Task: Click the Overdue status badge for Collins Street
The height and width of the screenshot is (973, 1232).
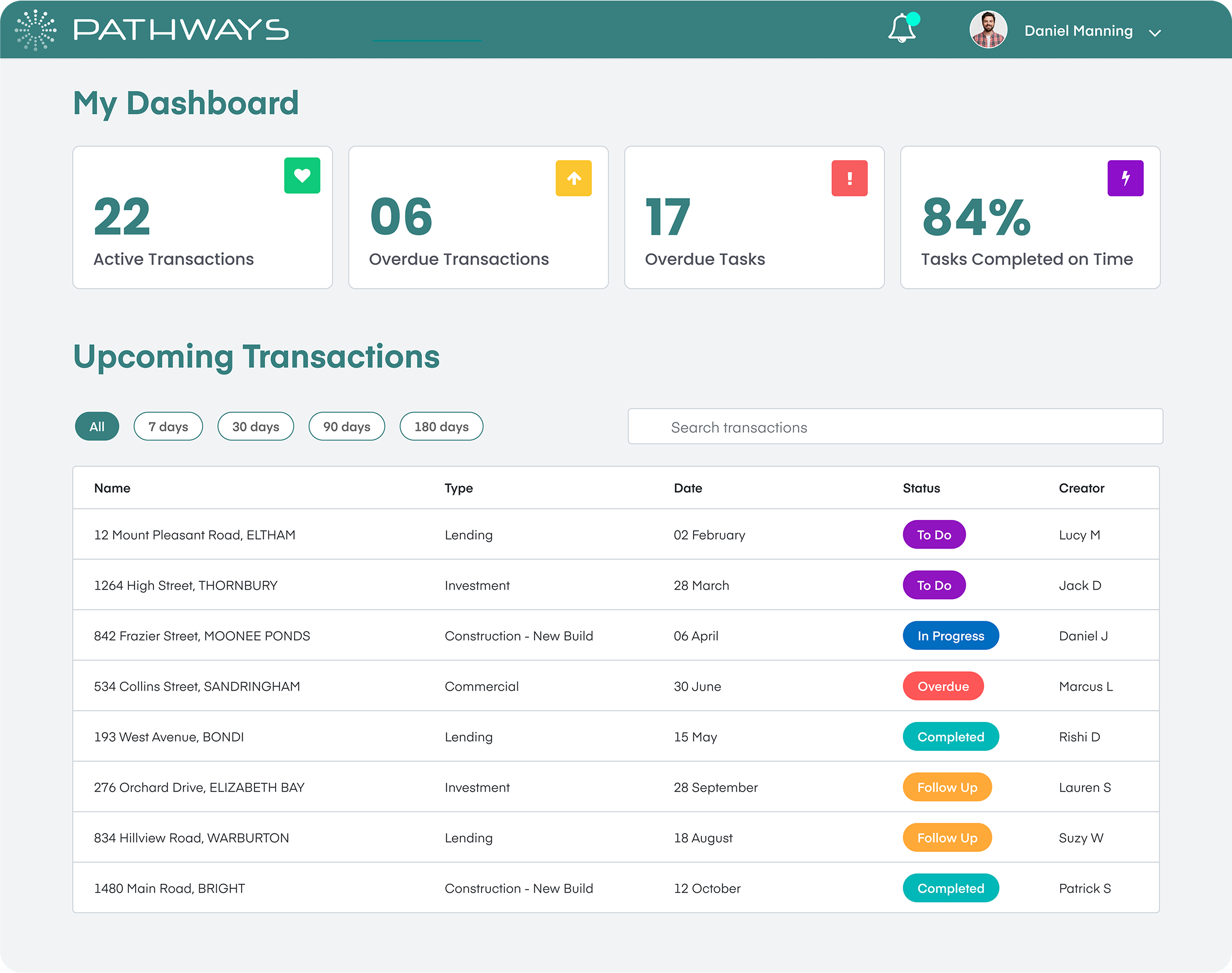Action: (x=942, y=686)
